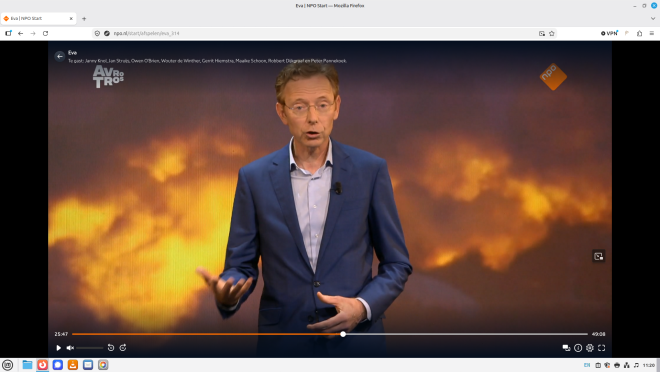Screen dimensions: 660x372
Task: Launch file manager from taskbar
Action: pyautogui.click(x=27, y=365)
